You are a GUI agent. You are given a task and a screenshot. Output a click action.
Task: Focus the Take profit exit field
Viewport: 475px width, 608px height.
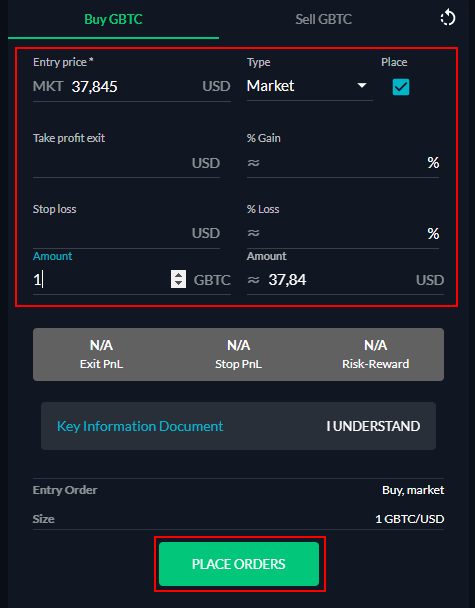(x=126, y=163)
